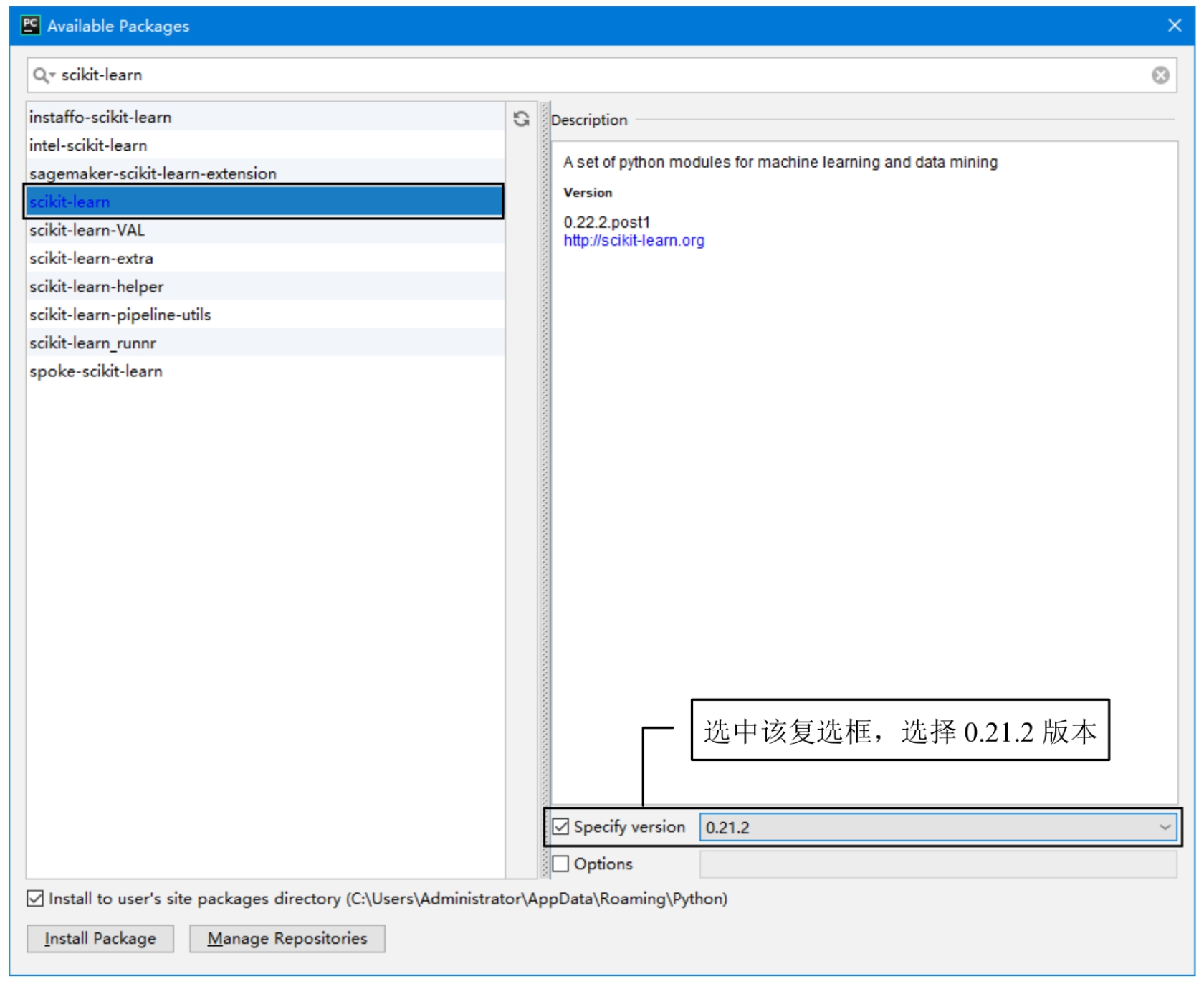This screenshot has width=1204, height=984.
Task: Select the scikit-learn-extra package
Action: (x=91, y=258)
